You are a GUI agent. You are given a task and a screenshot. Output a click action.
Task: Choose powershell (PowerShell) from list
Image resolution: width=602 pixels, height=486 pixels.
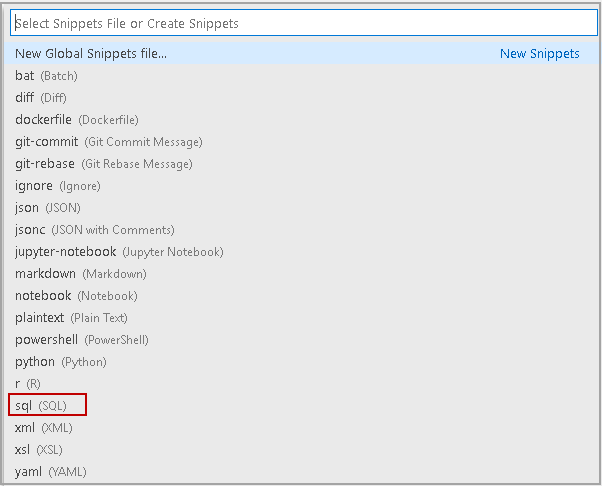[81, 340]
